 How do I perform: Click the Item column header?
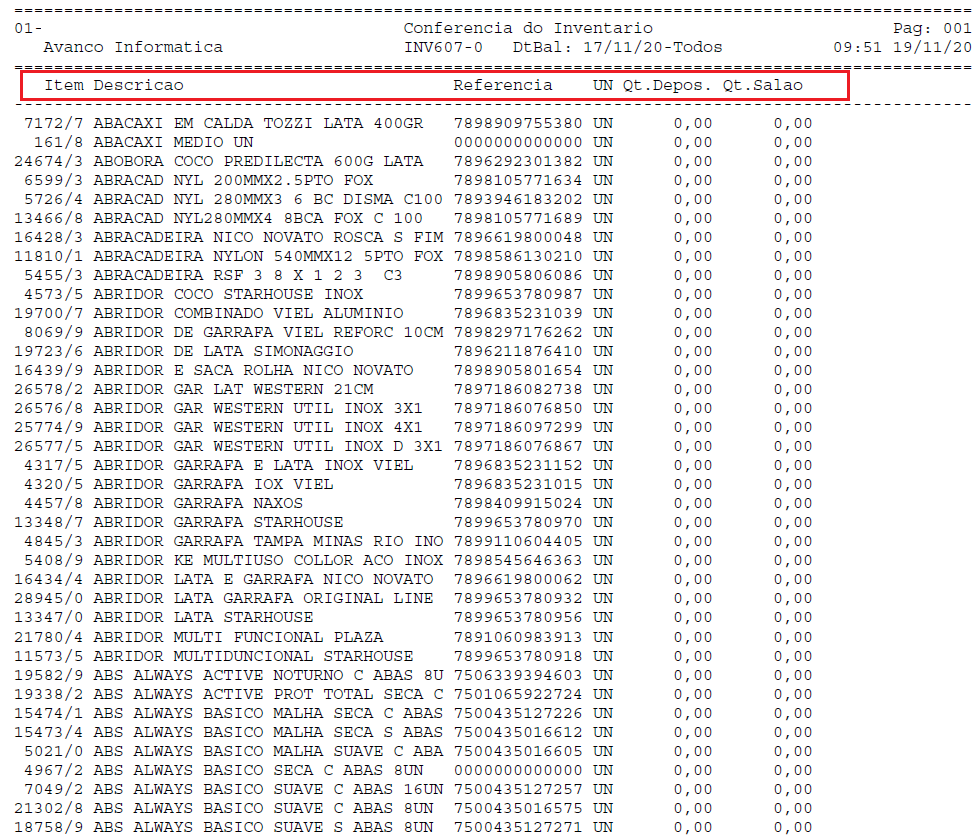click(x=64, y=86)
